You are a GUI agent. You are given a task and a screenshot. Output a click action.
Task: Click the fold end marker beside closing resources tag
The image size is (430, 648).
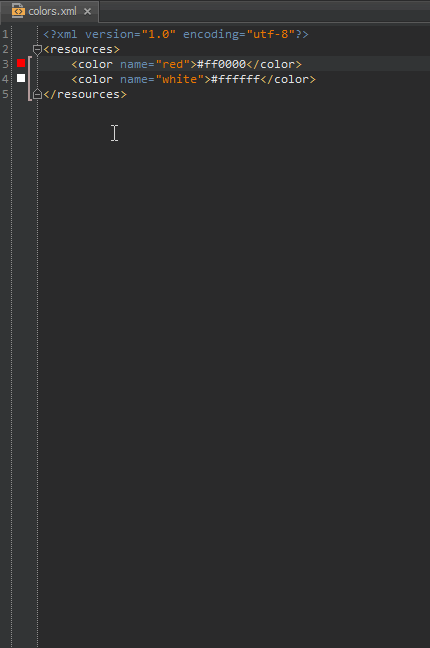point(37,94)
